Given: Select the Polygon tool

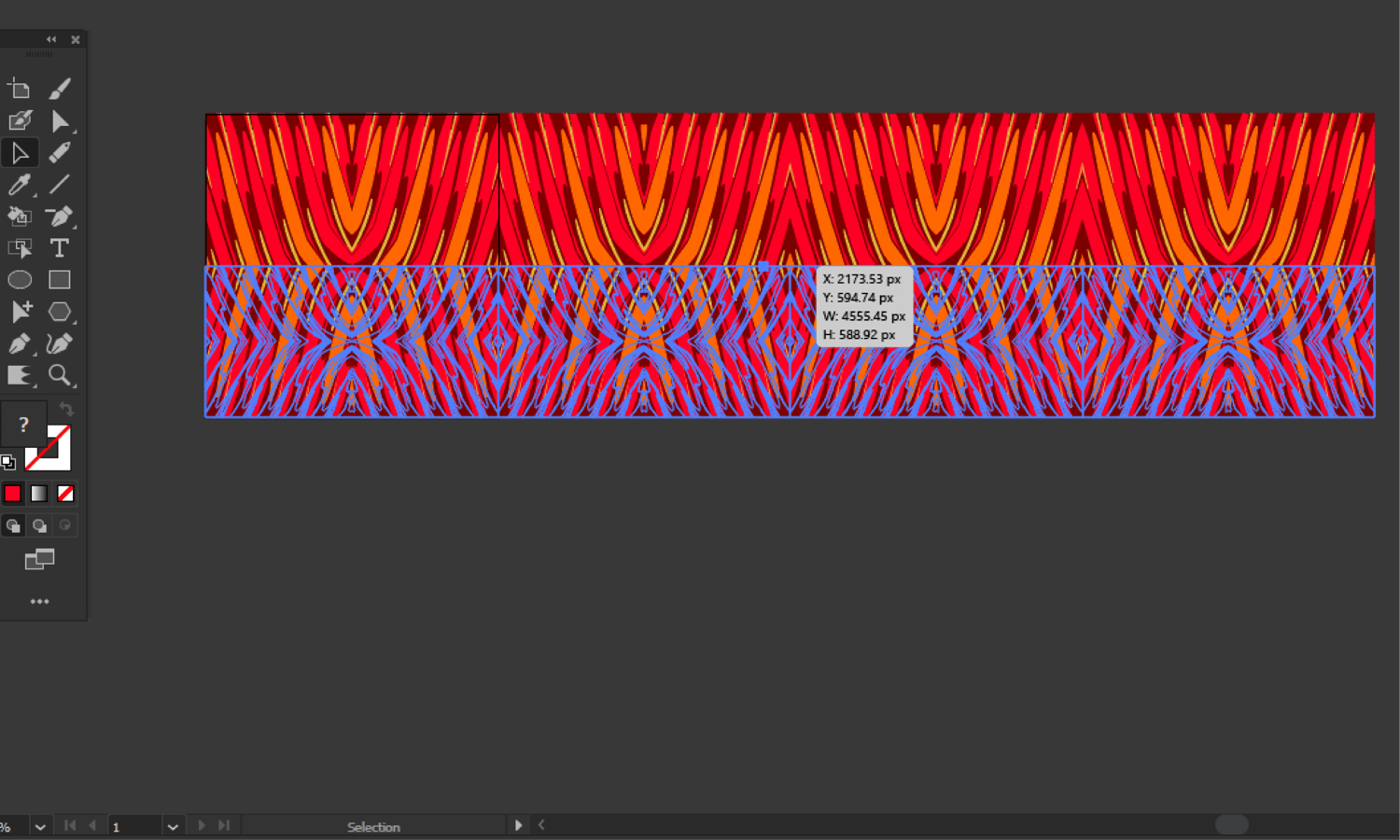Looking at the screenshot, I should (60, 312).
